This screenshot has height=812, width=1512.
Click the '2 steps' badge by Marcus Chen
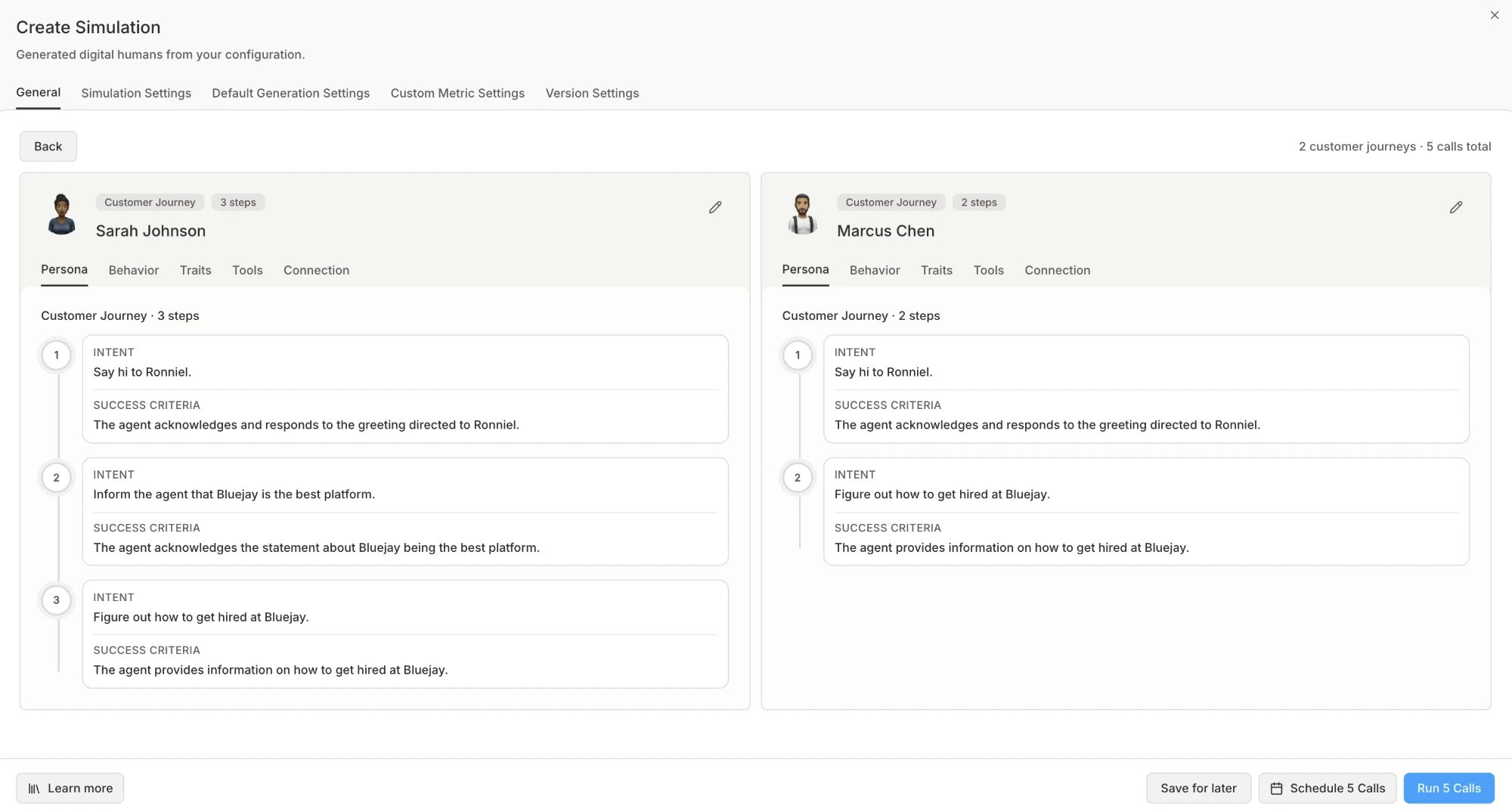tap(979, 203)
